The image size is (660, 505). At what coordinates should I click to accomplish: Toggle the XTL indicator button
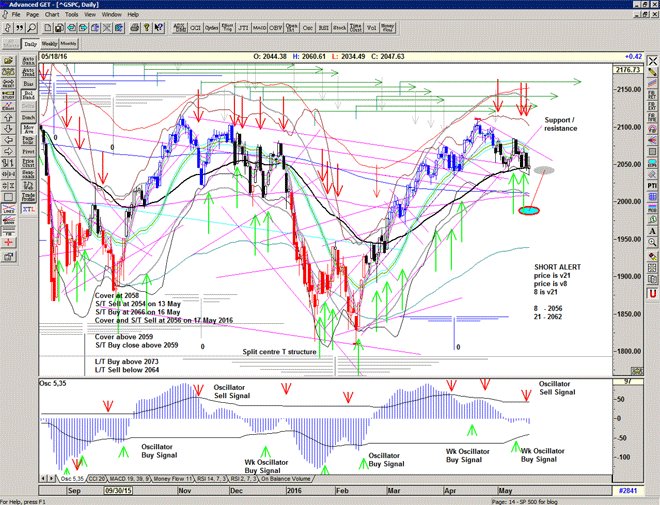click(28, 210)
